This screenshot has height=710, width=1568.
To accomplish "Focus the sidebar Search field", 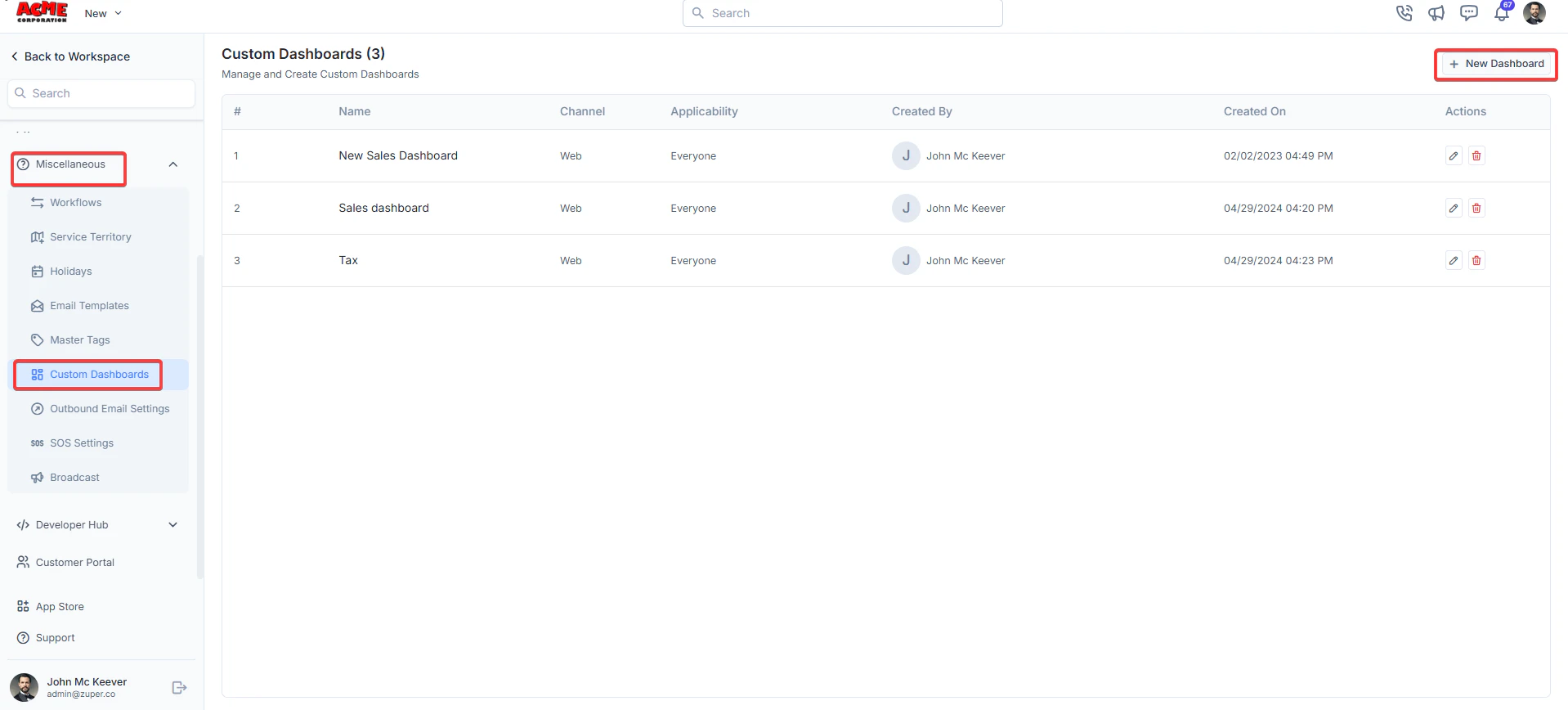I will [x=101, y=93].
